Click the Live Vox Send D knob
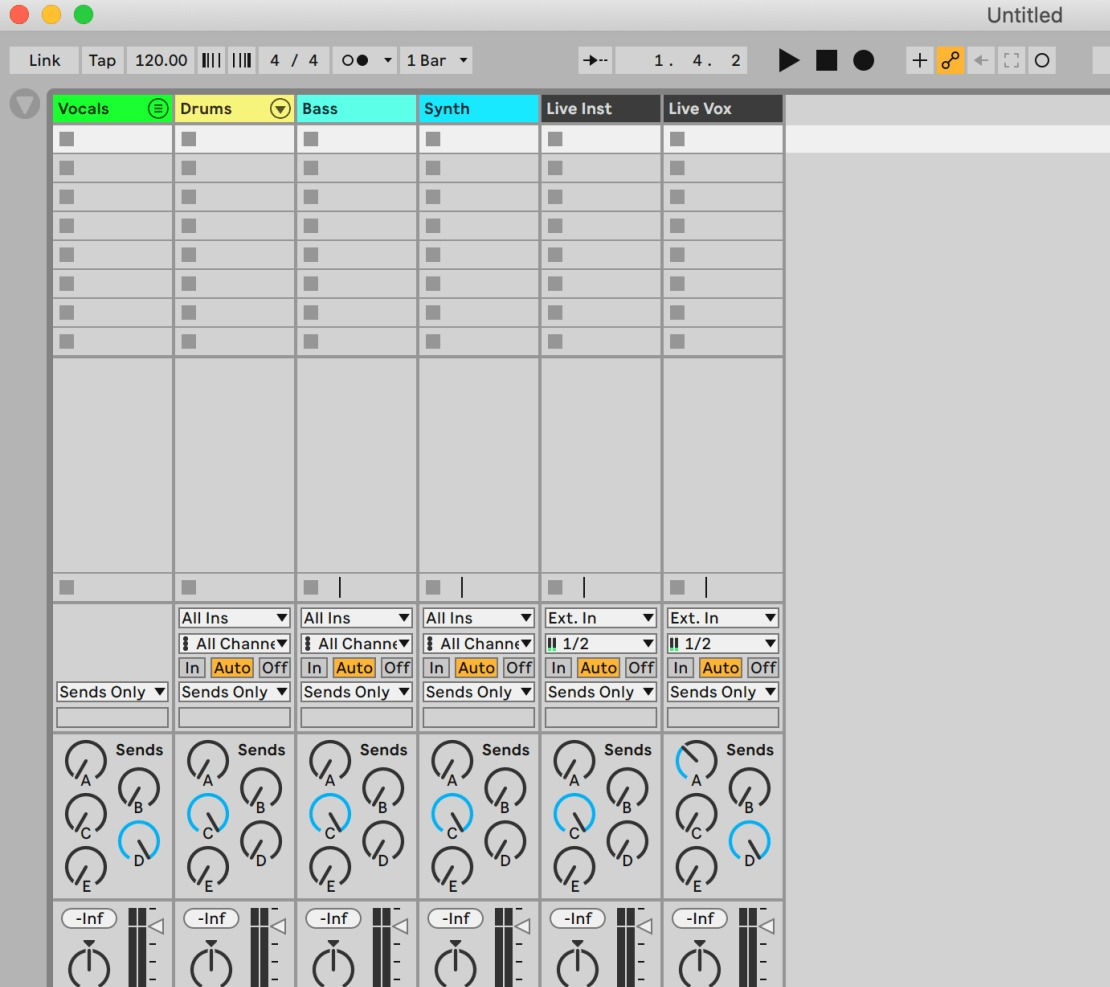1110x987 pixels. click(x=750, y=843)
